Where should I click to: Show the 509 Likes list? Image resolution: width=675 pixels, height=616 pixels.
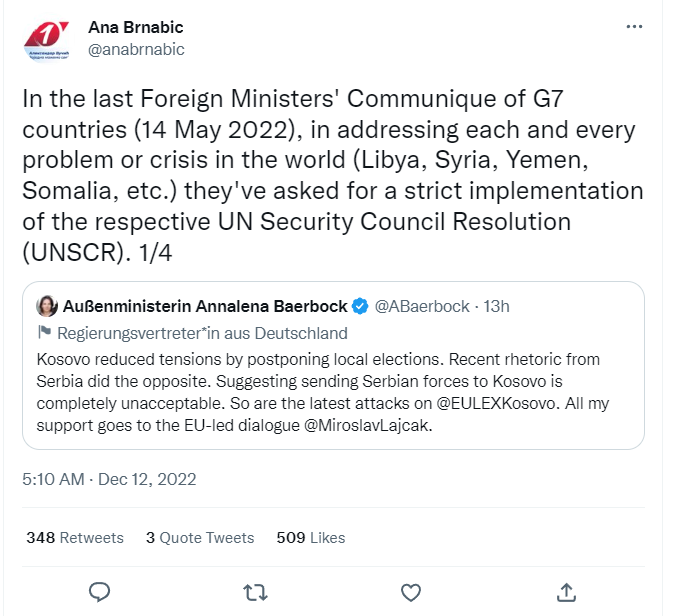click(310, 537)
